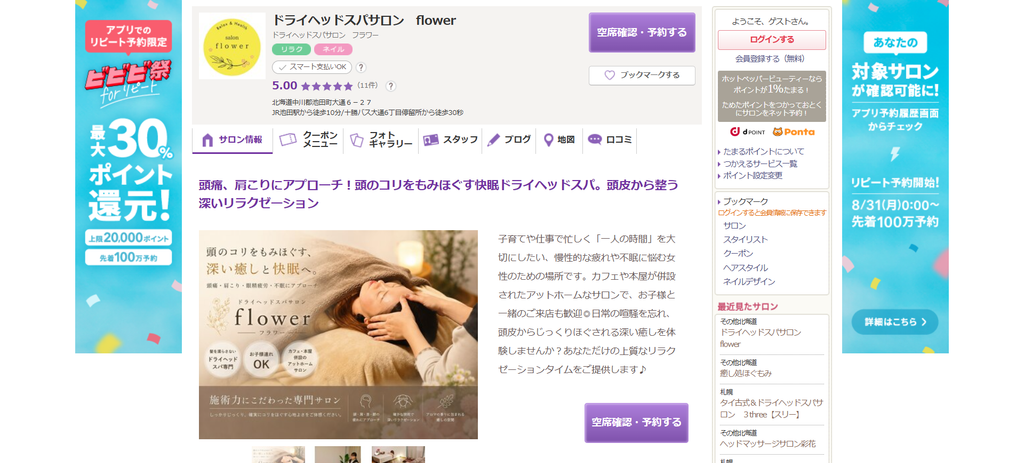Click the main salon photo of head spa
The height and width of the screenshot is (463, 1024).
pos(338,334)
